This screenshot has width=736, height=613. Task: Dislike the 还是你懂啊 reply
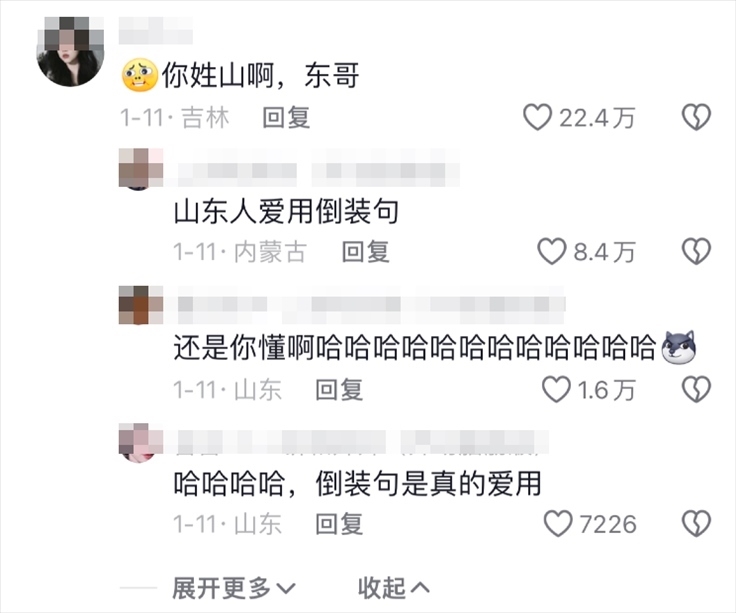[x=697, y=389]
